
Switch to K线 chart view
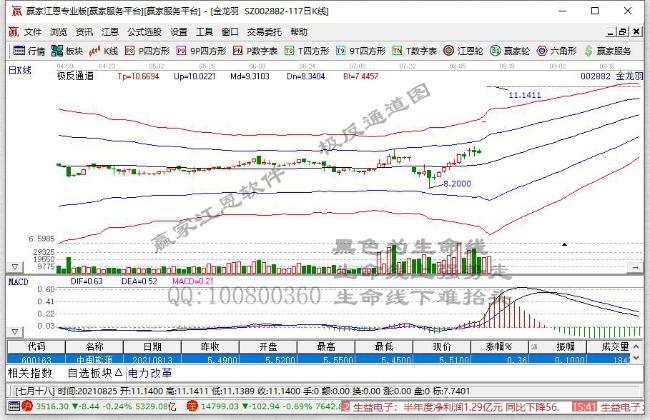(x=105, y=50)
